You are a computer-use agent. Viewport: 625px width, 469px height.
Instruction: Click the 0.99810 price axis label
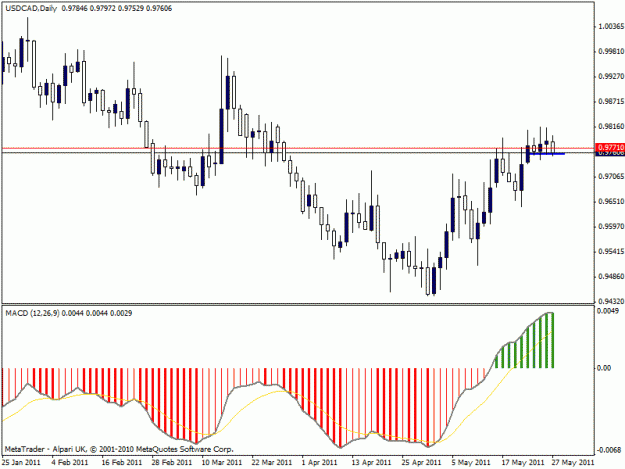[611, 51]
